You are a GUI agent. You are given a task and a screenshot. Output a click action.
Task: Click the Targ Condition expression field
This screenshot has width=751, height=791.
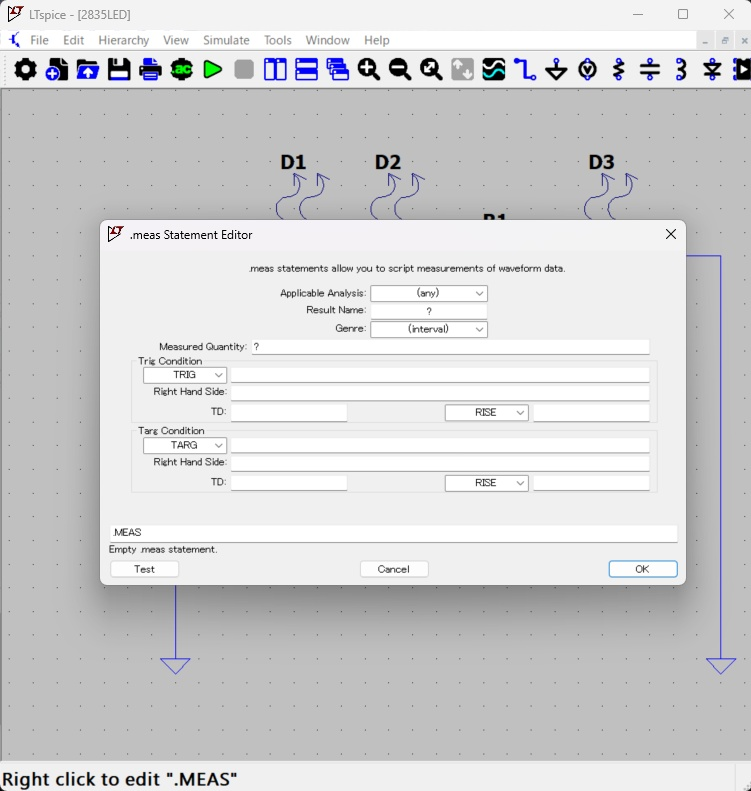[440, 445]
